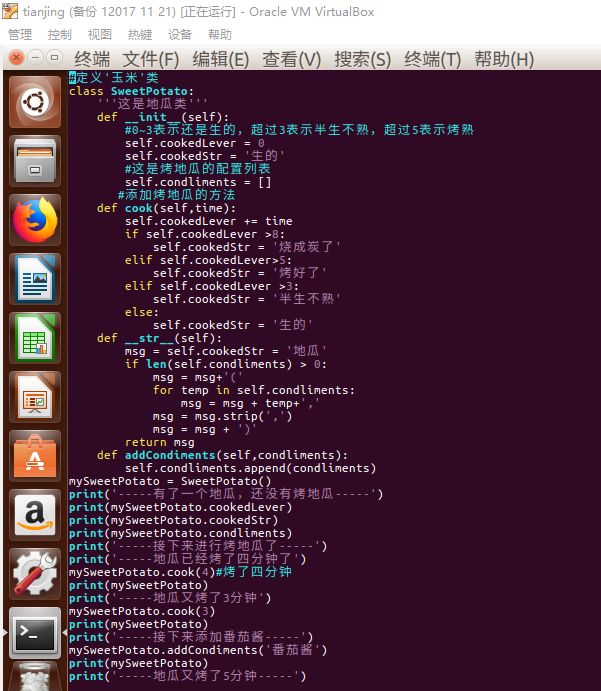Image resolution: width=601 pixels, height=691 pixels.
Task: Click the '#添加烤地瓜的方法' comment line
Action: click(176, 195)
